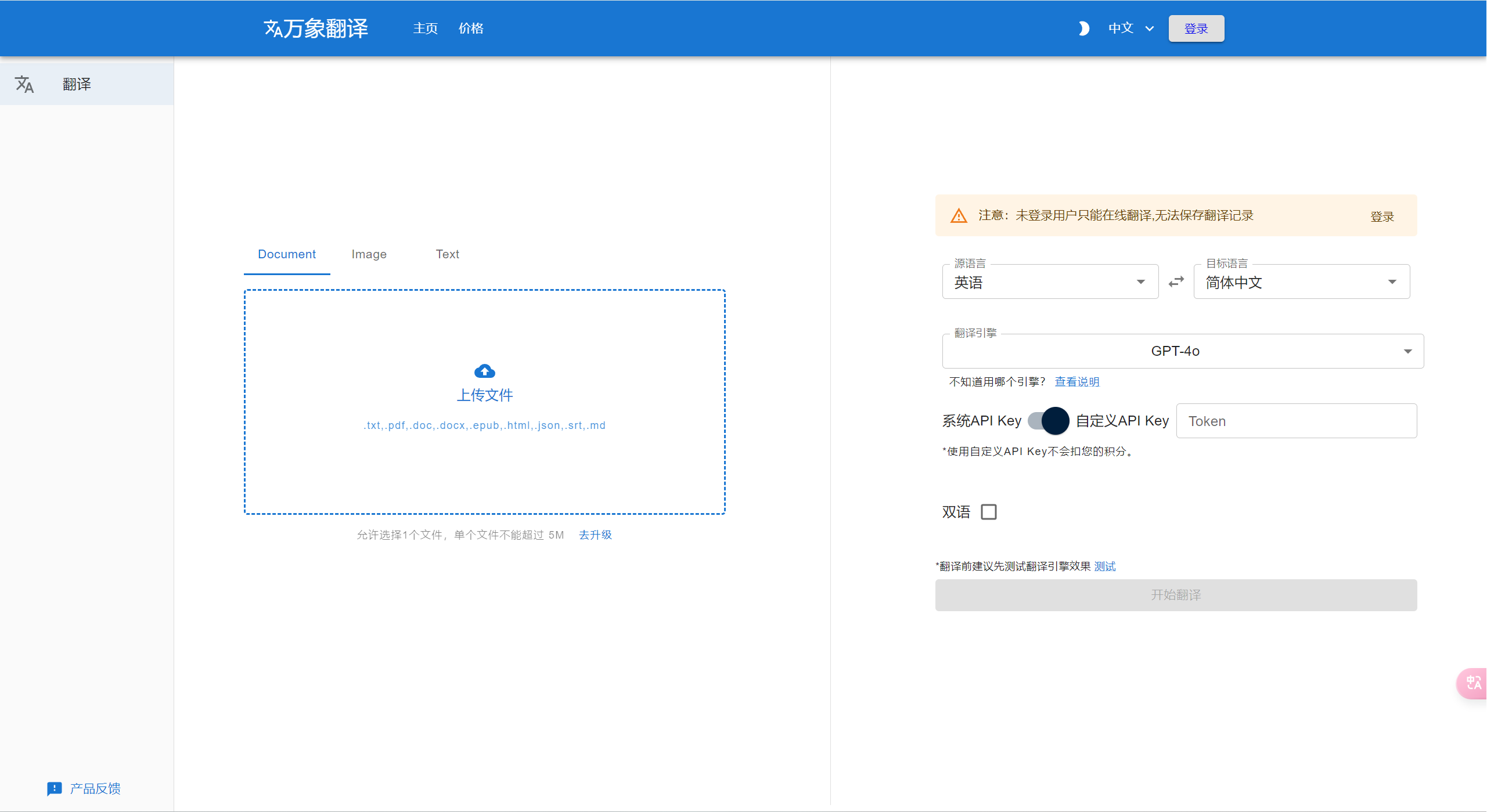The width and height of the screenshot is (1487, 812).
Task: Click the cloud upload icon
Action: (x=484, y=371)
